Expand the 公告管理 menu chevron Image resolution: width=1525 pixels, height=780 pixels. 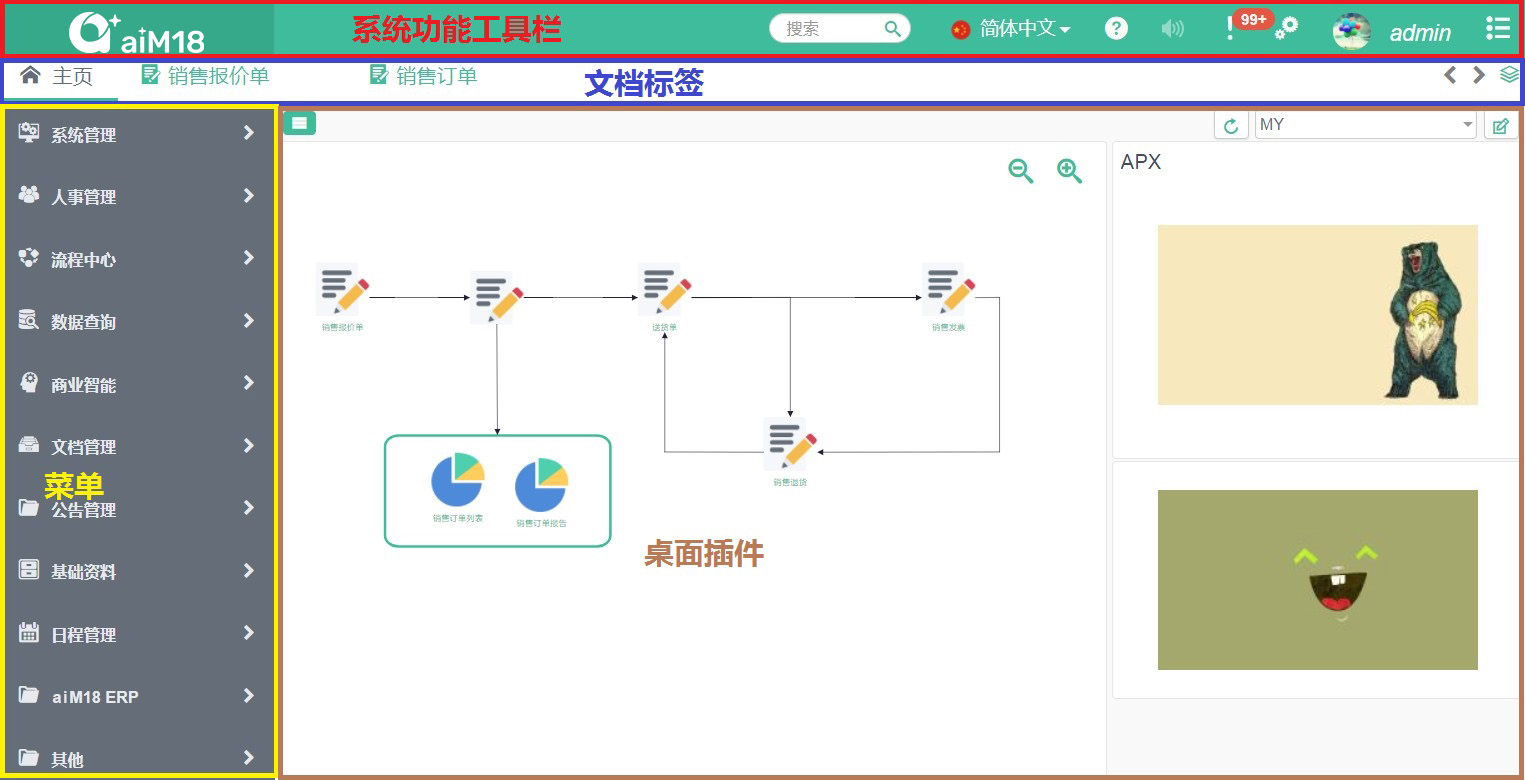[249, 508]
